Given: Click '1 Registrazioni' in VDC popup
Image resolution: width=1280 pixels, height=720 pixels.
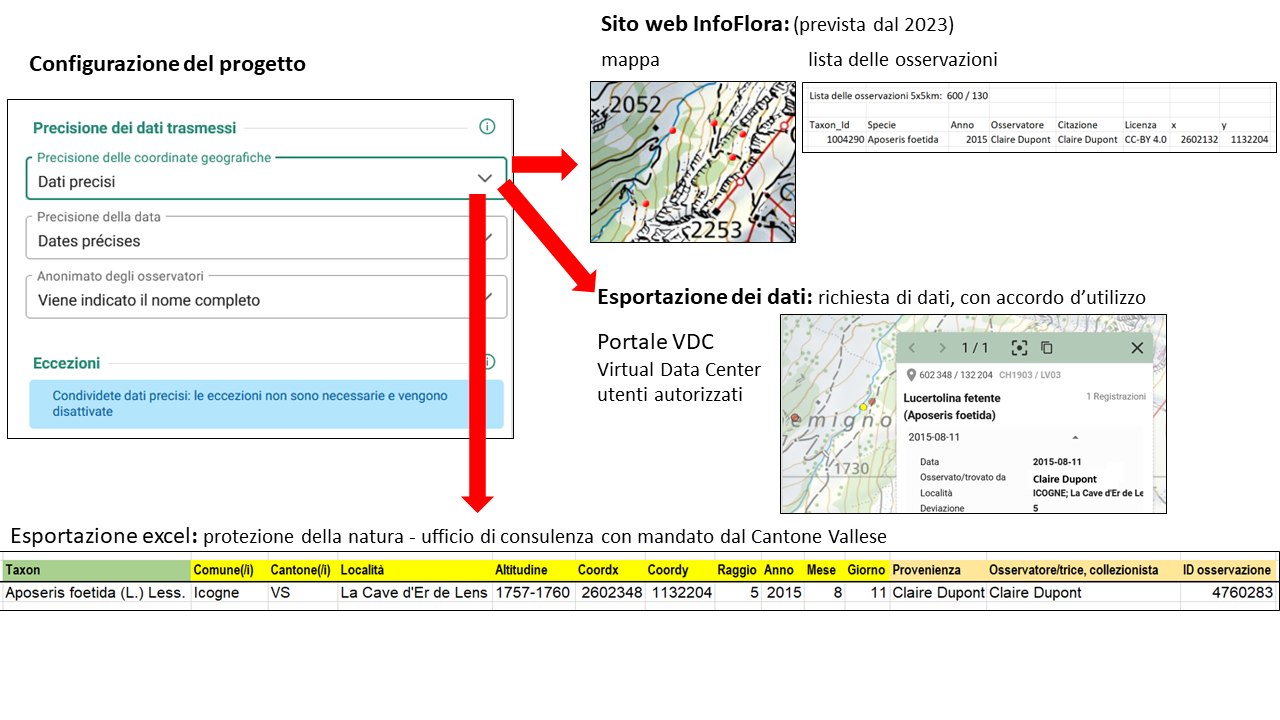Looking at the screenshot, I should [x=1116, y=397].
